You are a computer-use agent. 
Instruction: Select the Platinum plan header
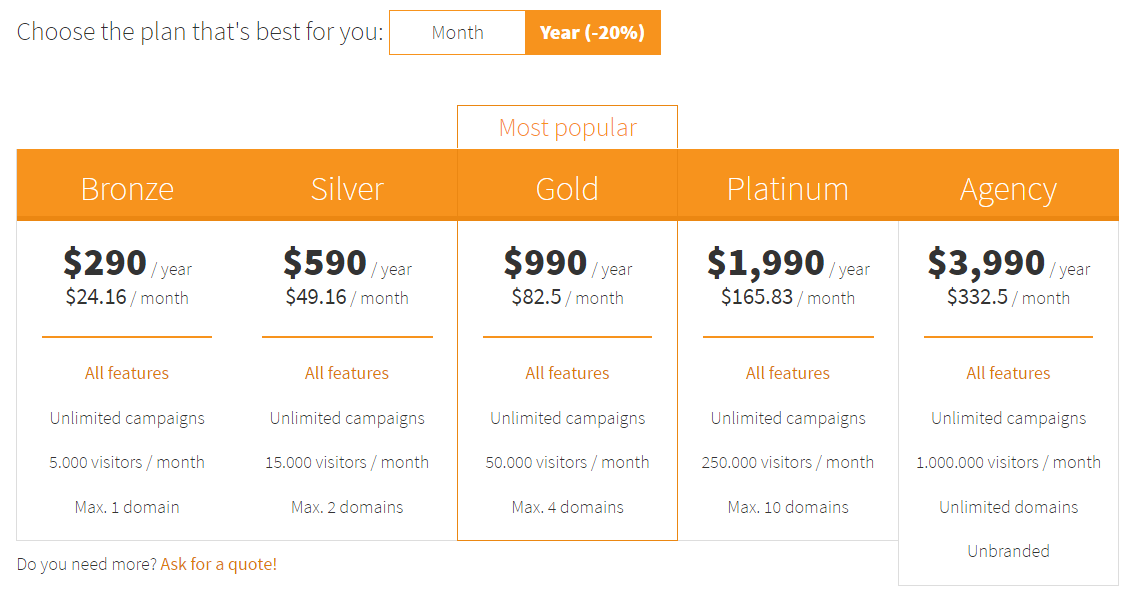tap(788, 189)
